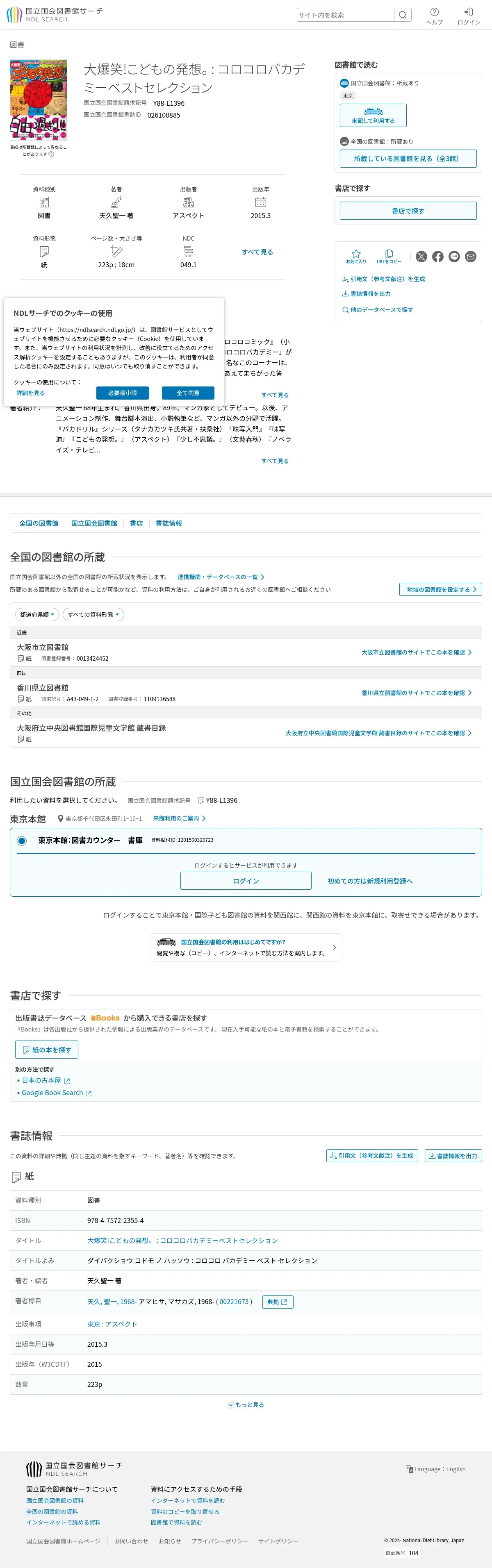Click 書誌情報を出力 button in bibliographic section
This screenshot has width=492, height=1568.
tap(453, 1155)
